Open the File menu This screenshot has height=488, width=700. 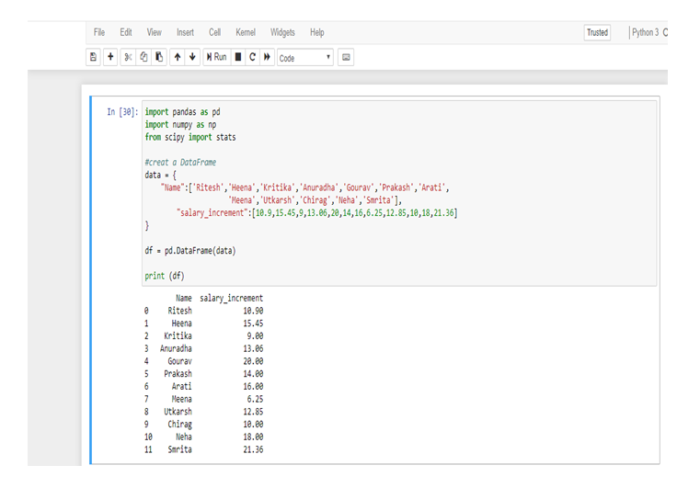[100, 33]
